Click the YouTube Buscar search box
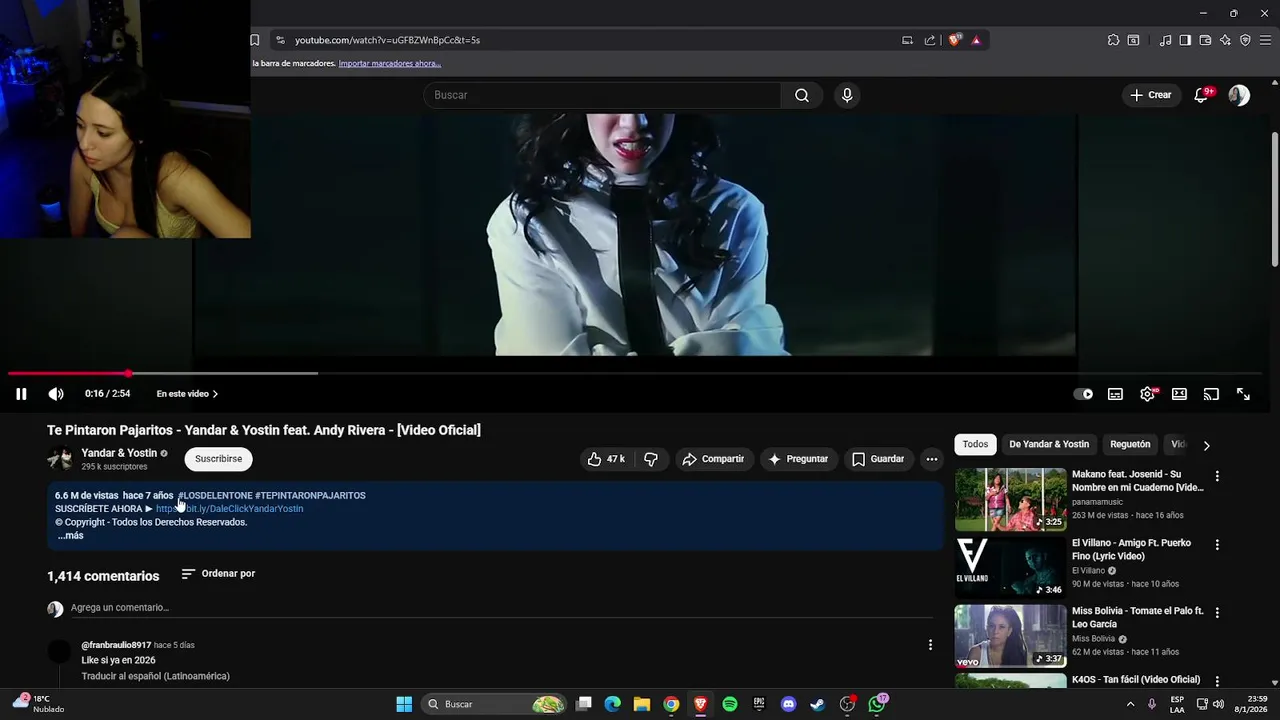The width and height of the screenshot is (1280, 720). point(602,95)
